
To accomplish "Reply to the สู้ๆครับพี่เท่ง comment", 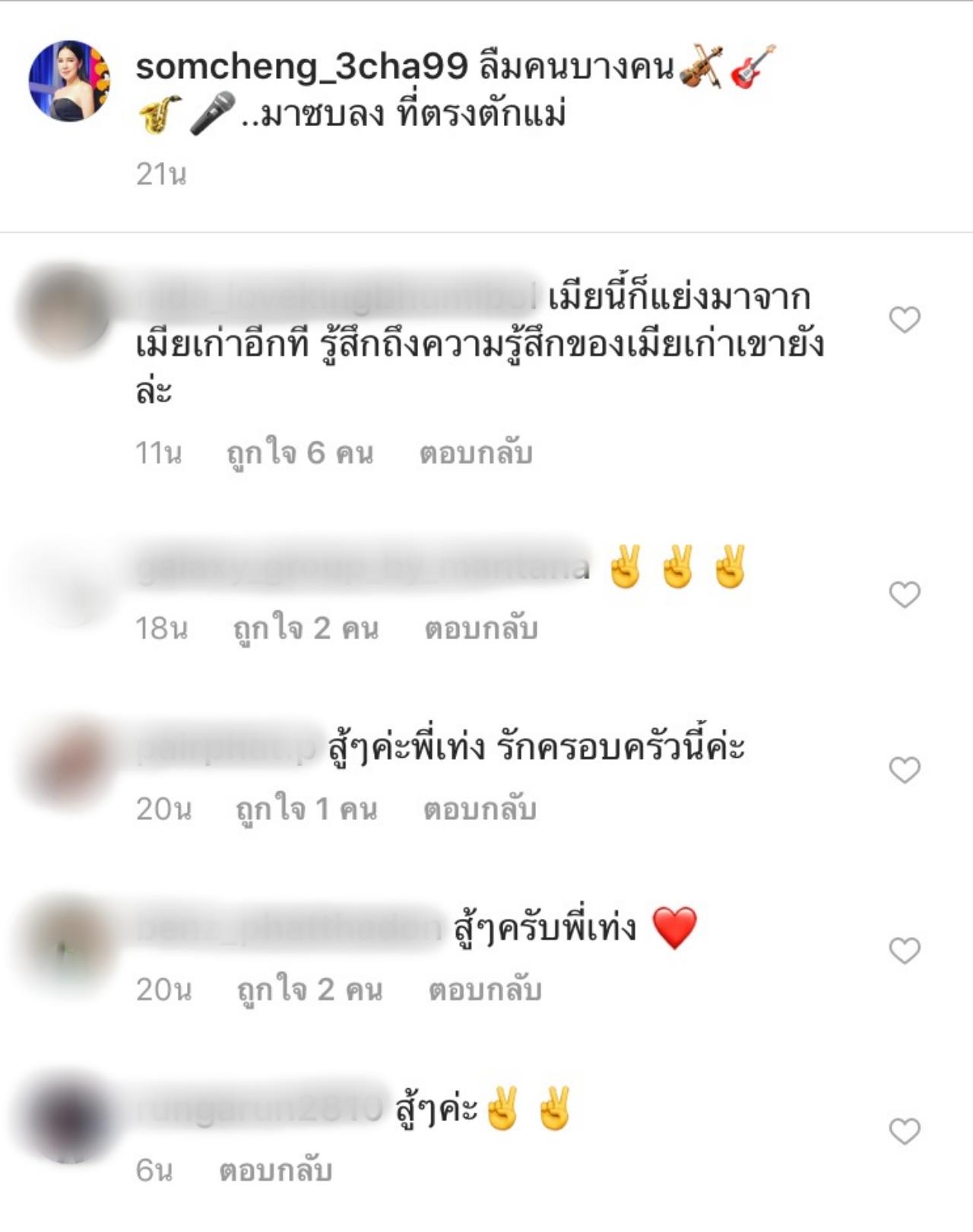I will pyautogui.click(x=485, y=990).
